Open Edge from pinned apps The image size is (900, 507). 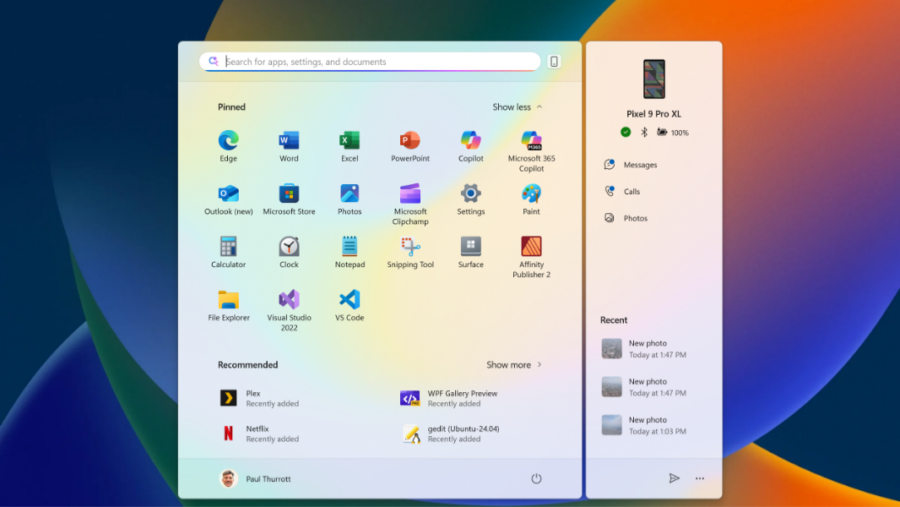(228, 146)
